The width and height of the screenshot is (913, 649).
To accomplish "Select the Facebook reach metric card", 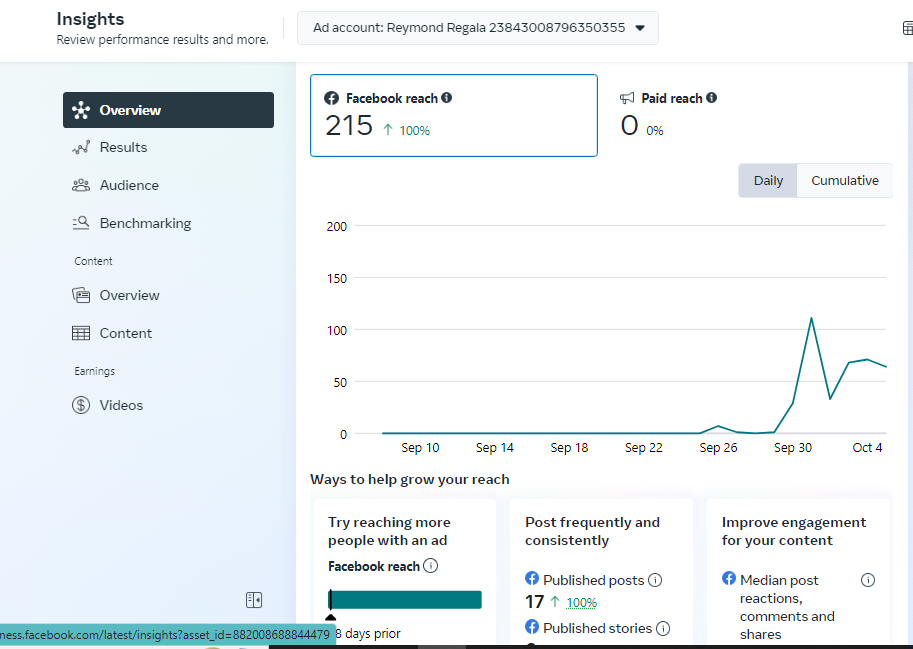I will (454, 115).
